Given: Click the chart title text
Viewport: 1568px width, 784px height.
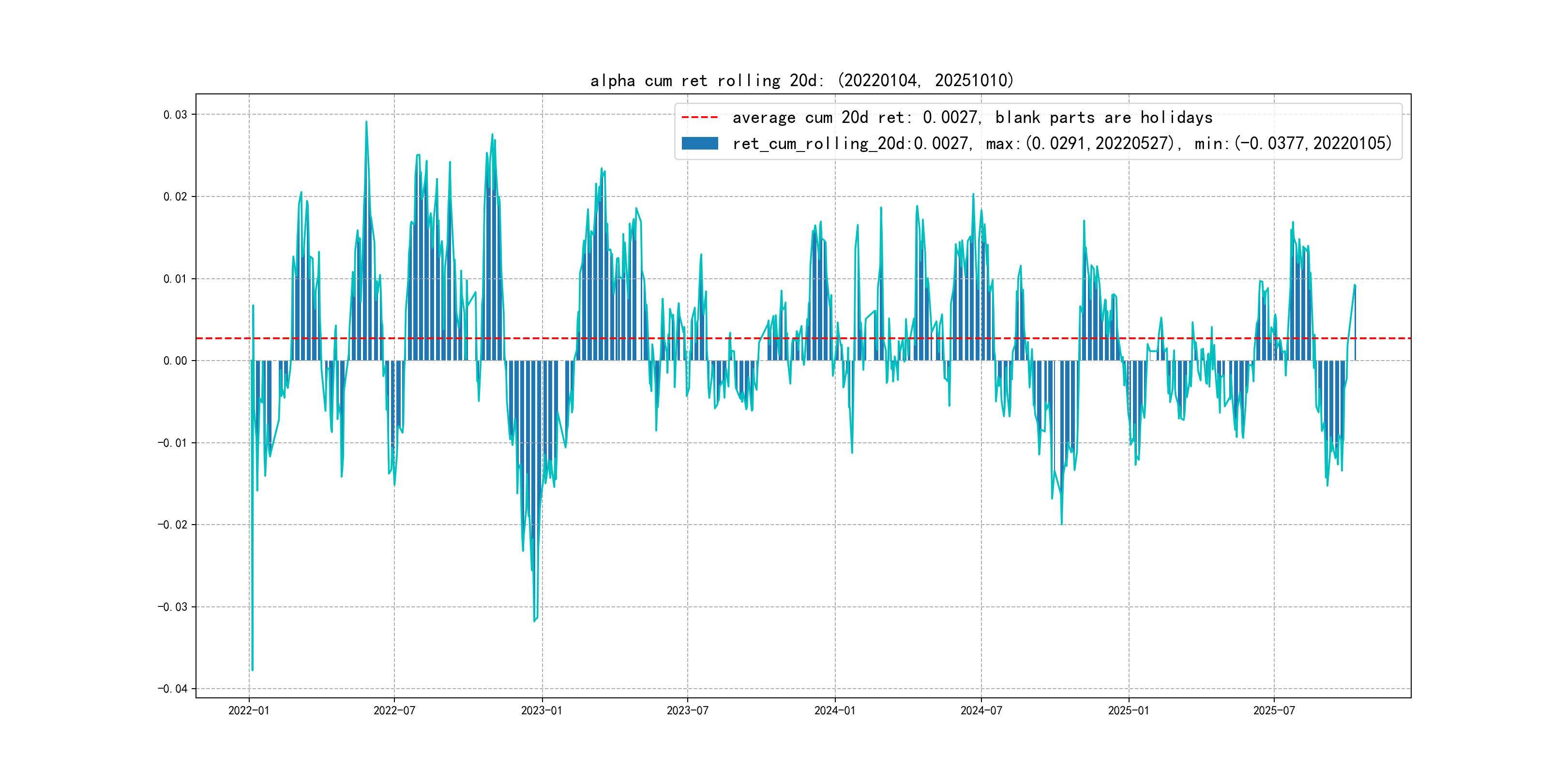Looking at the screenshot, I should click(x=801, y=80).
